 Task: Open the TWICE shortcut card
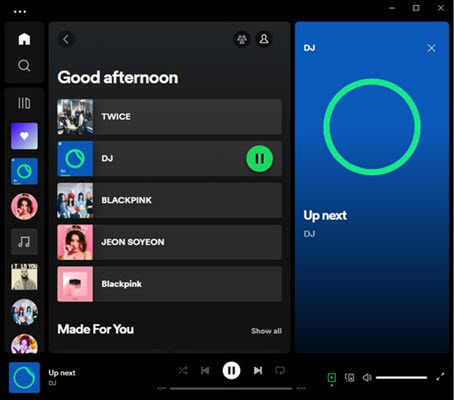pyautogui.click(x=169, y=117)
